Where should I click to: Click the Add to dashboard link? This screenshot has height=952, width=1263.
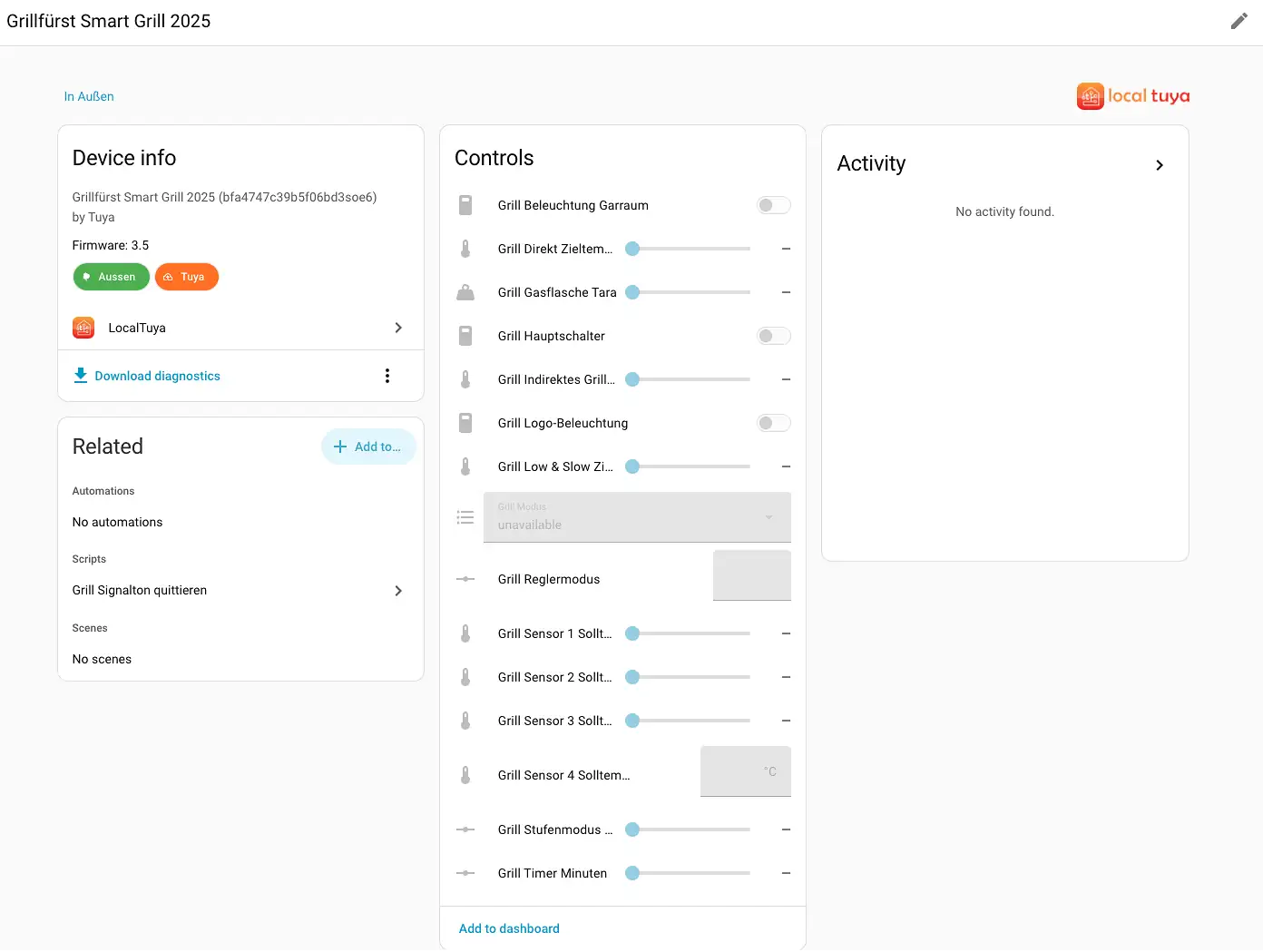[x=509, y=928]
